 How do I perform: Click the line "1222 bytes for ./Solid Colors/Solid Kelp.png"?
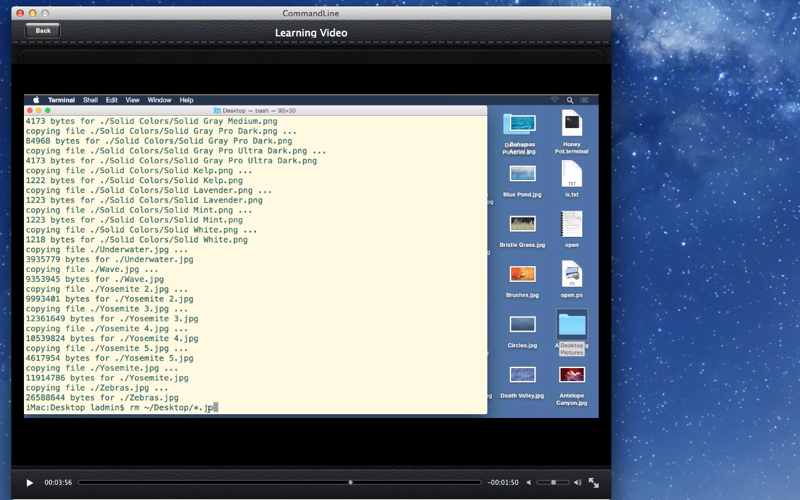tap(134, 180)
